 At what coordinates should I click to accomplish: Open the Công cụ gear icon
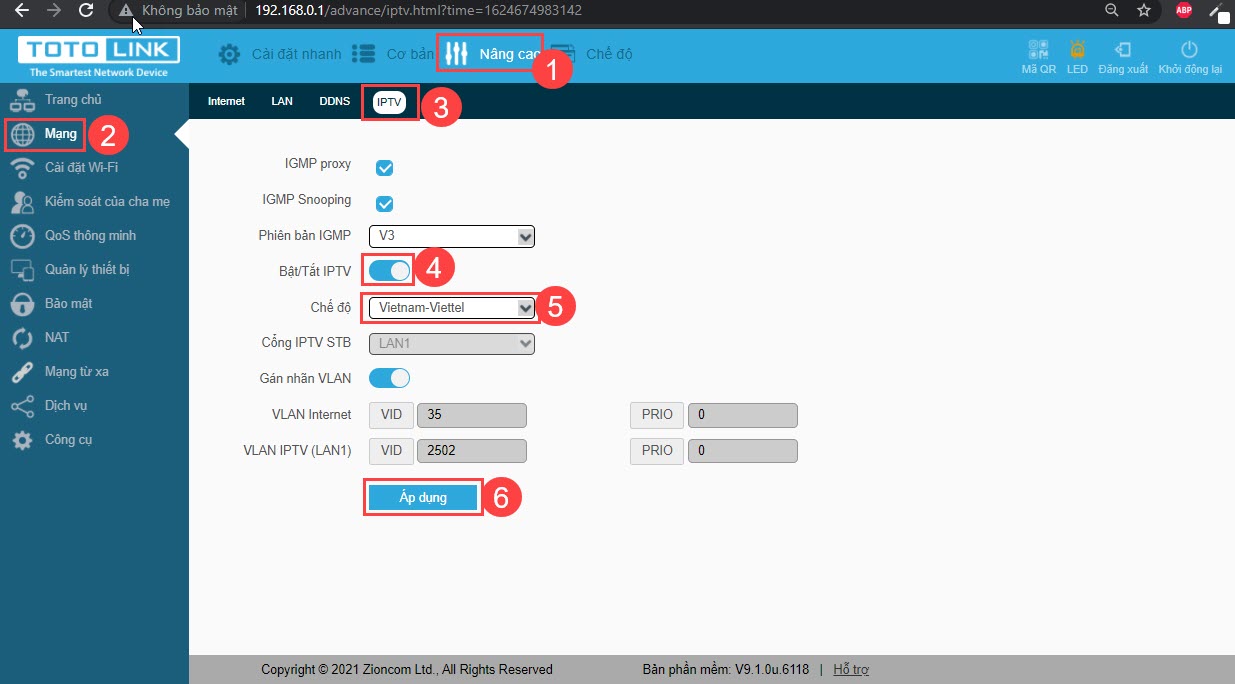point(22,440)
